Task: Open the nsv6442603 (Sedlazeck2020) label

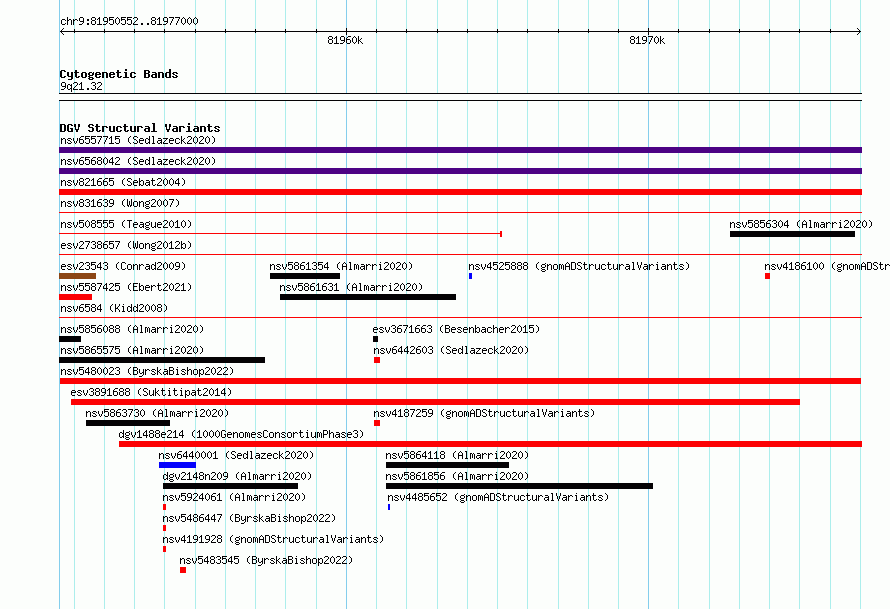Action: (x=451, y=350)
